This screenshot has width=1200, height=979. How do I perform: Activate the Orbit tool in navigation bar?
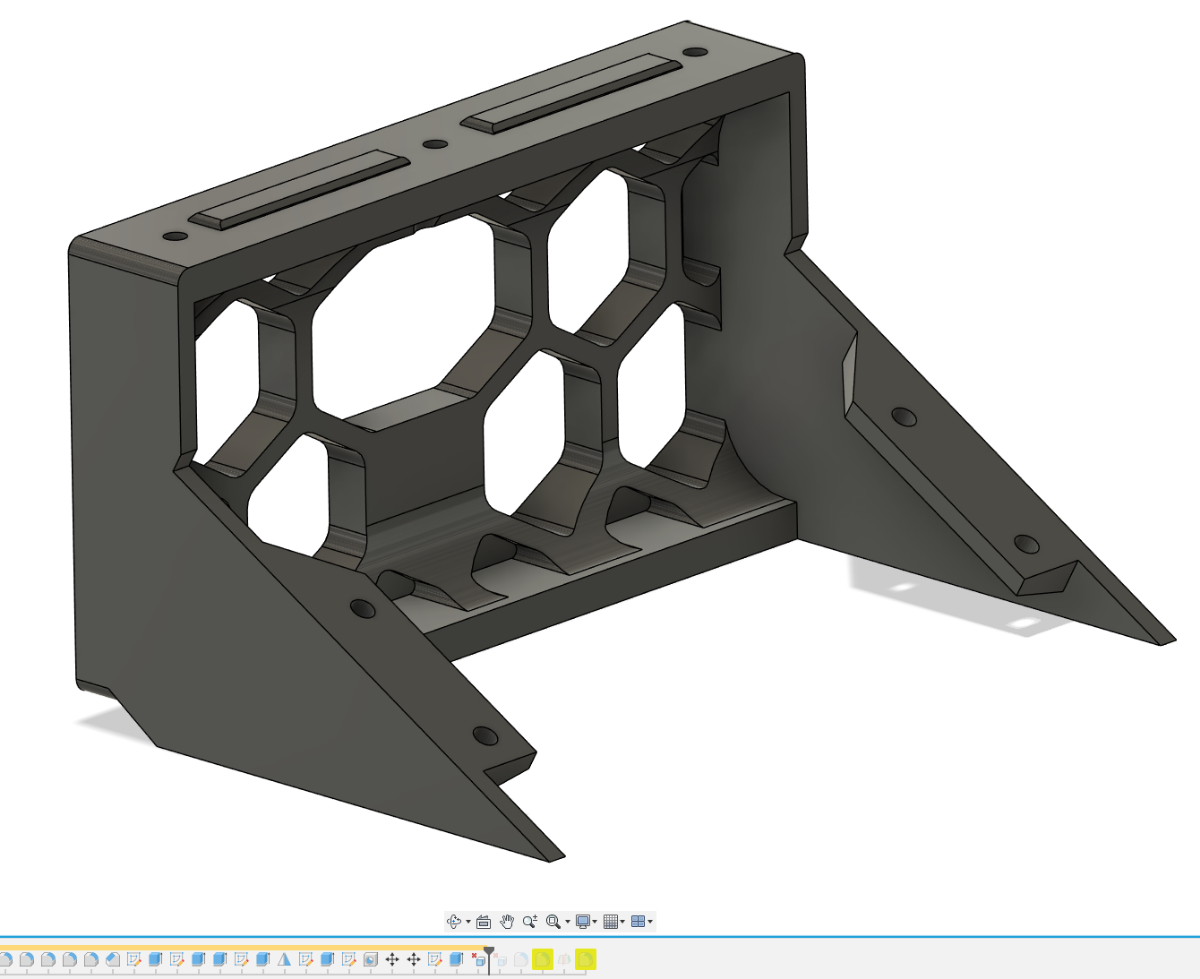(x=453, y=921)
